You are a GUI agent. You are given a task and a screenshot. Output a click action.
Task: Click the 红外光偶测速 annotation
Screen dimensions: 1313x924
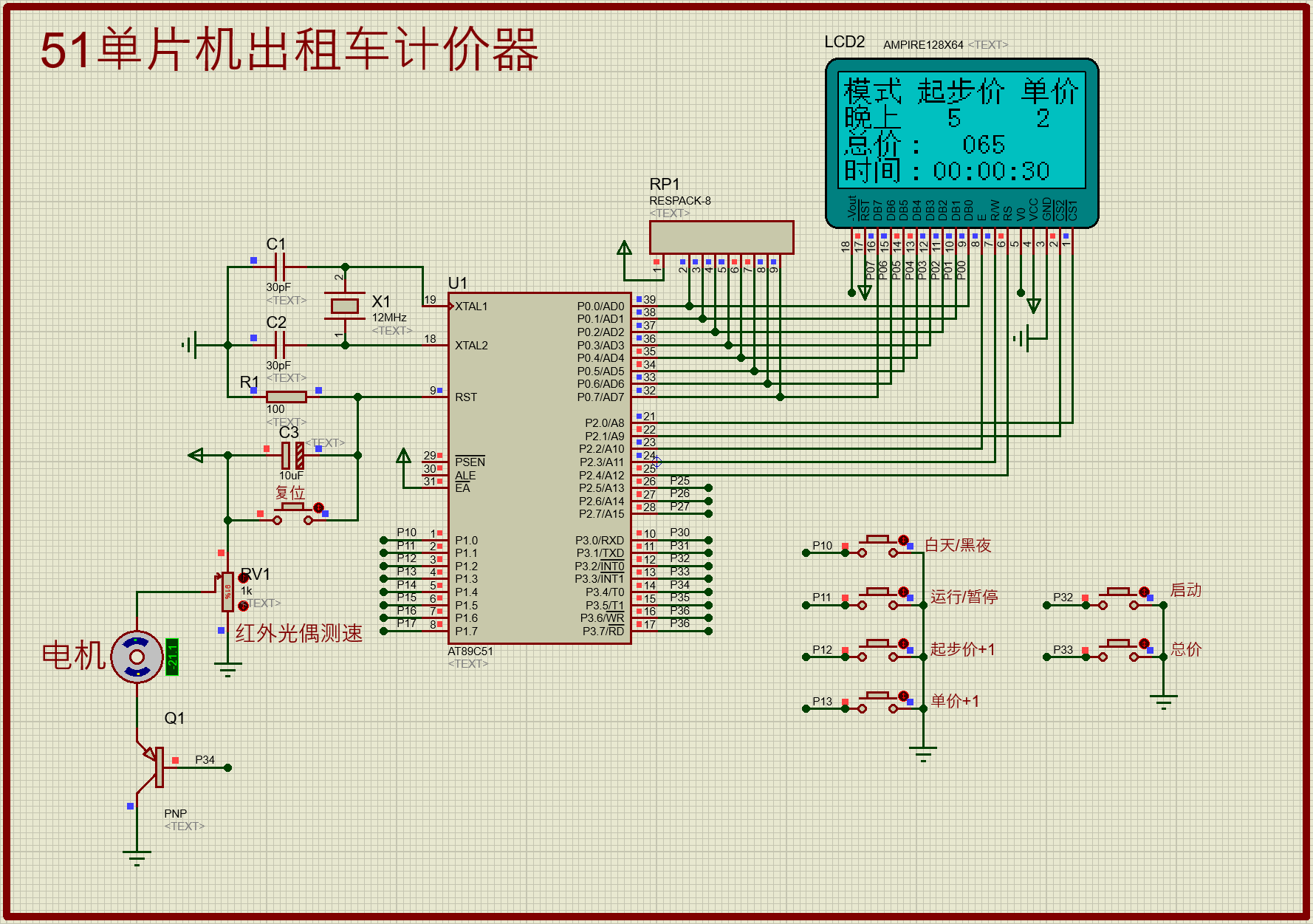[x=299, y=633]
